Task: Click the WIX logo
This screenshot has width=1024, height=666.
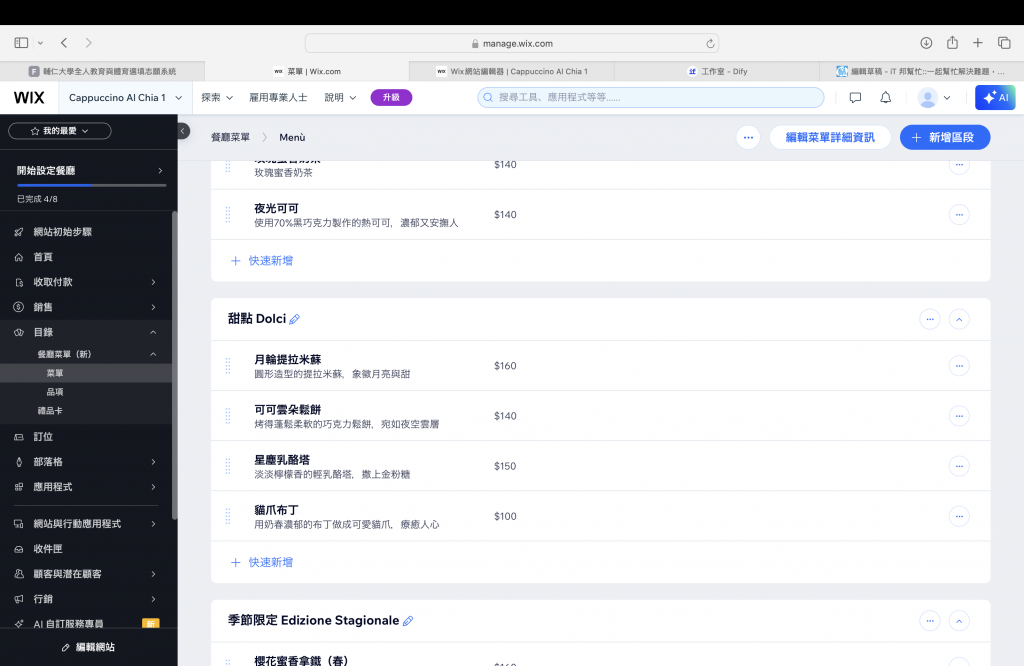Action: click(29, 97)
